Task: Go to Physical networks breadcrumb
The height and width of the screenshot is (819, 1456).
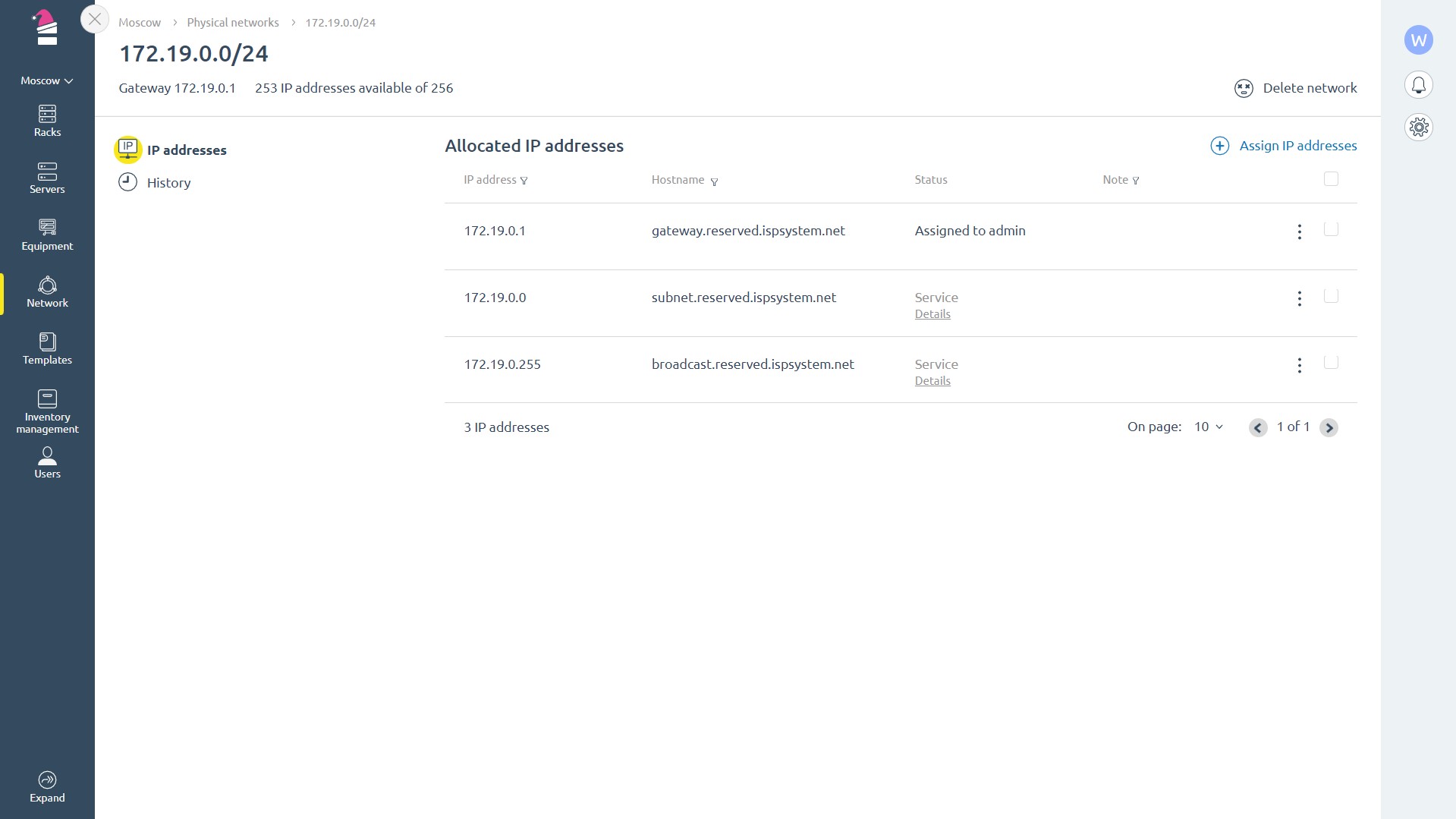Action: tap(233, 23)
